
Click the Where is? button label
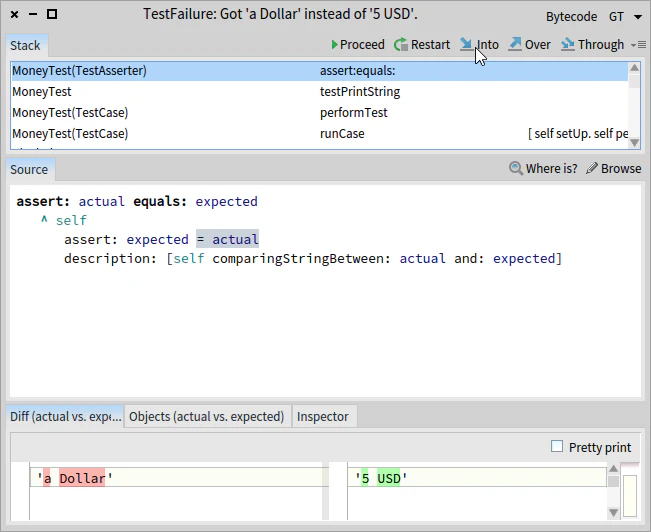(551, 169)
